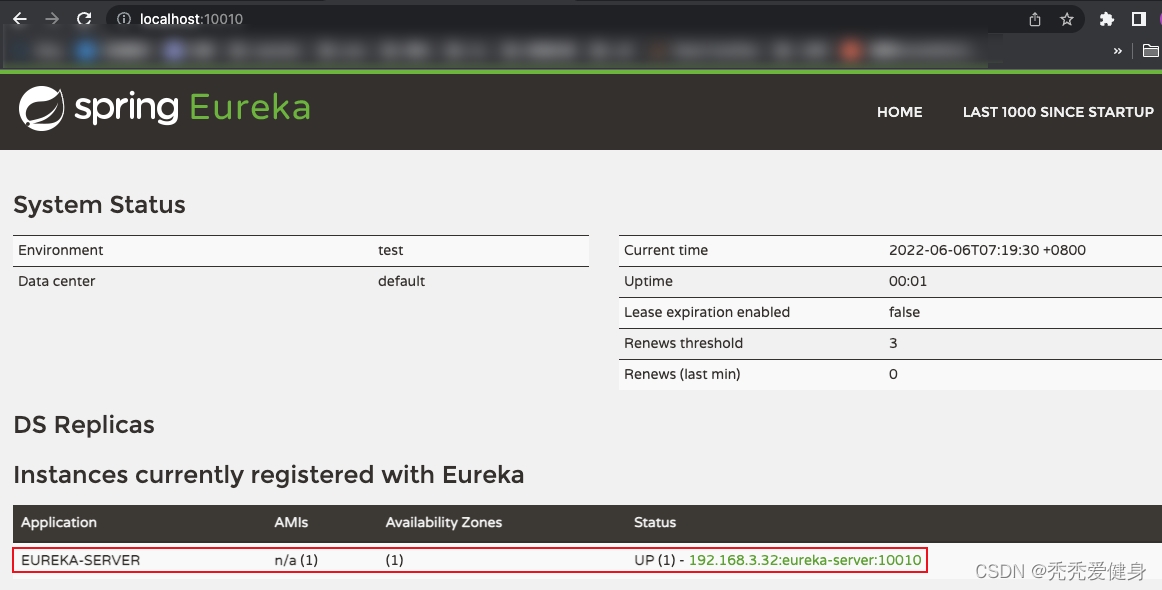The height and width of the screenshot is (590, 1162).
Task: Click the Spring leaf logo
Action: click(42, 108)
